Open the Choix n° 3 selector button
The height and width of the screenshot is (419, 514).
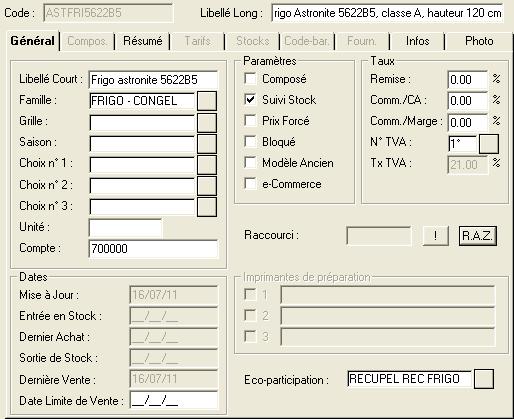coord(207,207)
